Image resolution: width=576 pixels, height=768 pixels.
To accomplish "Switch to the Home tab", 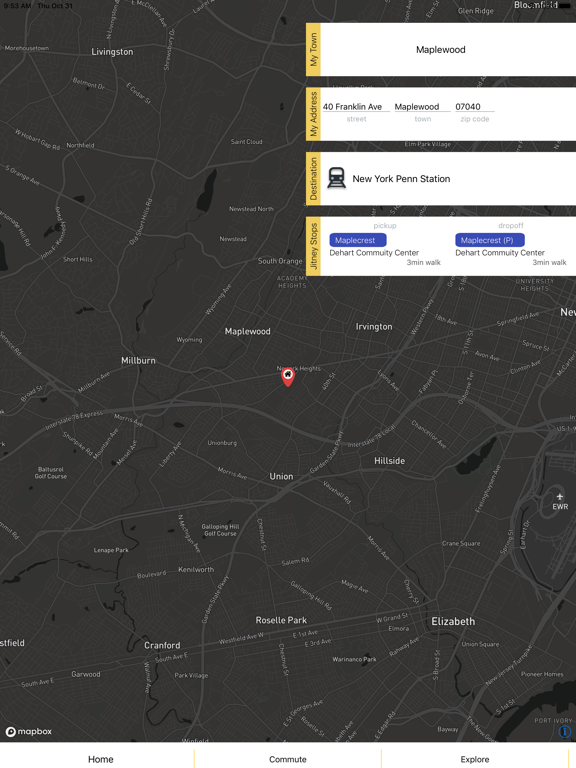I will click(x=100, y=759).
